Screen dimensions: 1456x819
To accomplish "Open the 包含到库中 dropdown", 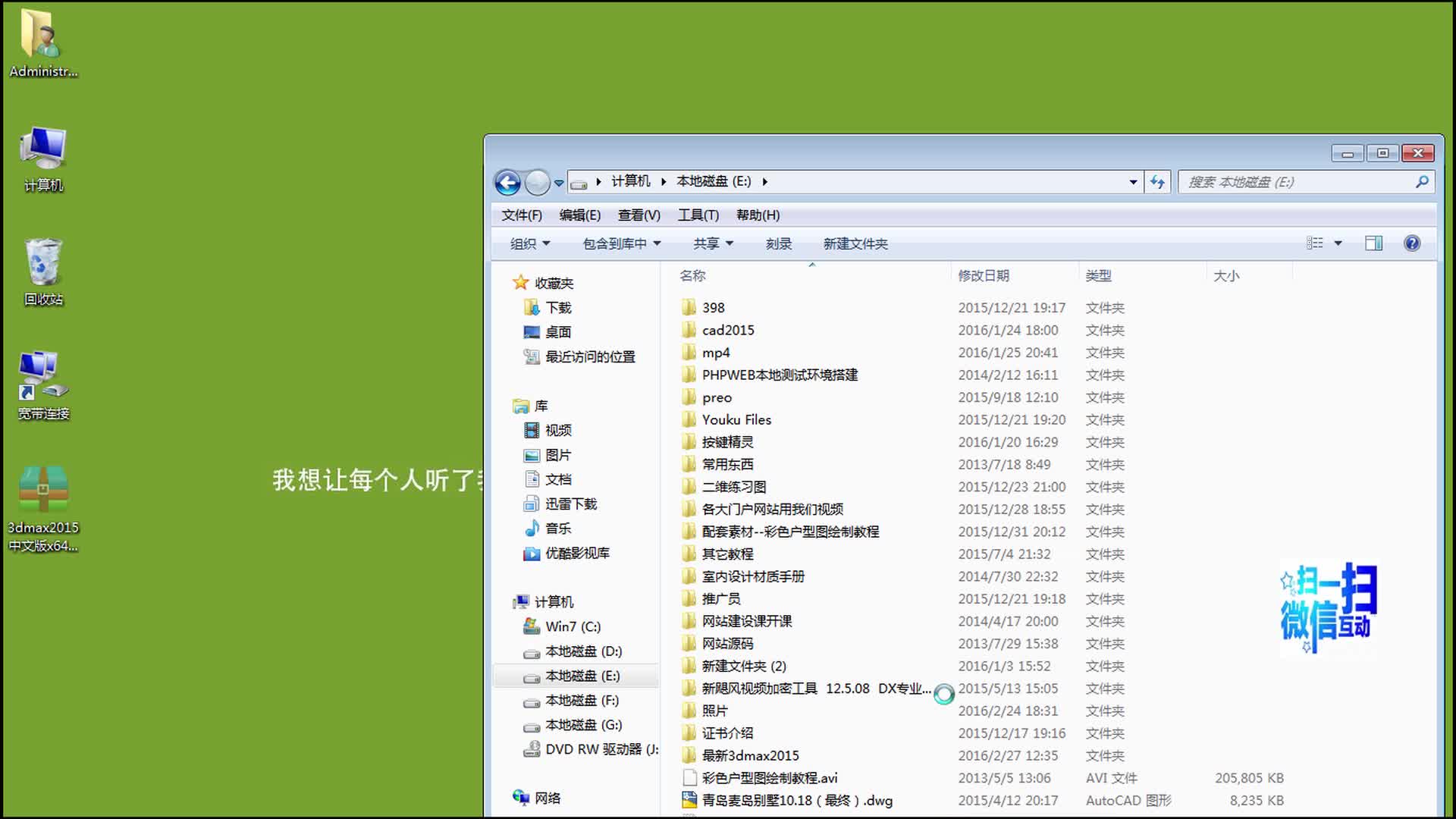I will click(x=621, y=243).
